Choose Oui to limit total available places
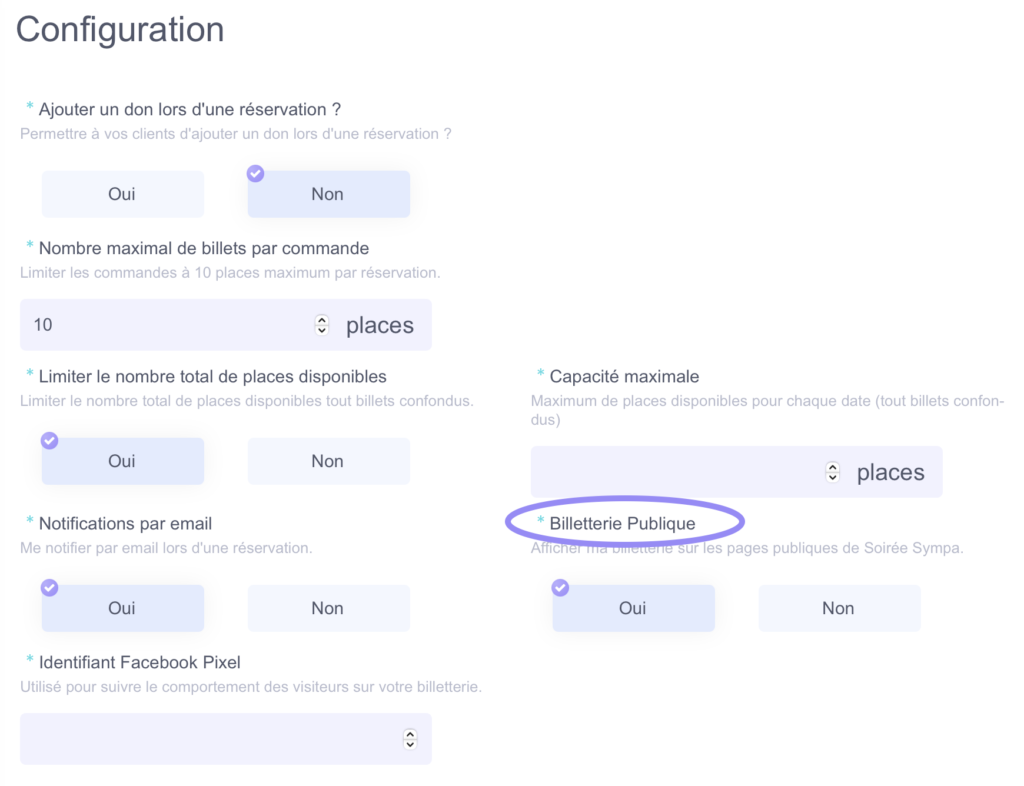Image resolution: width=1024 pixels, height=786 pixels. (x=123, y=461)
